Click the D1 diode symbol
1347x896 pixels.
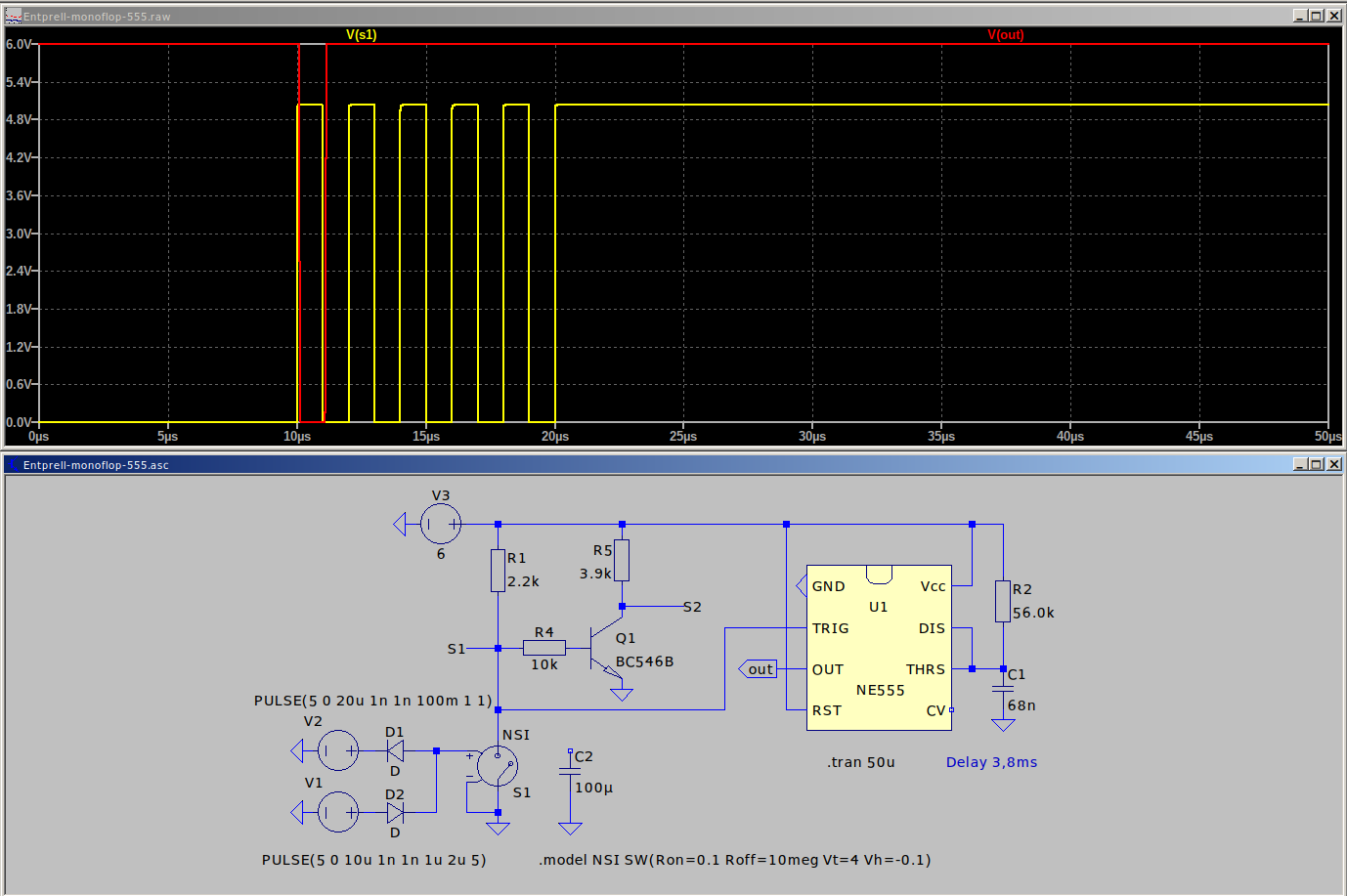coord(395,750)
